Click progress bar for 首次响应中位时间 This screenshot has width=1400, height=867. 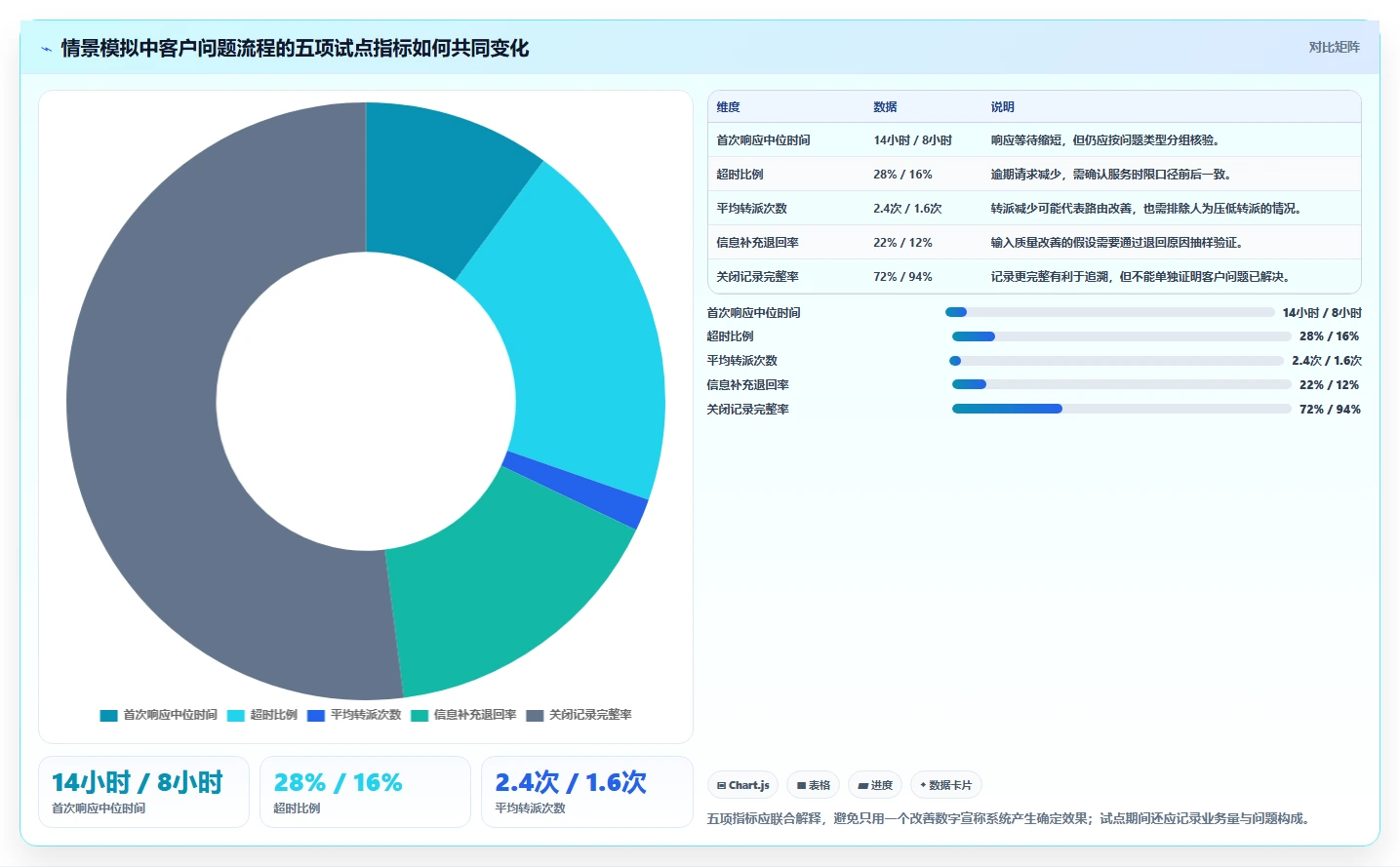pos(1109,312)
